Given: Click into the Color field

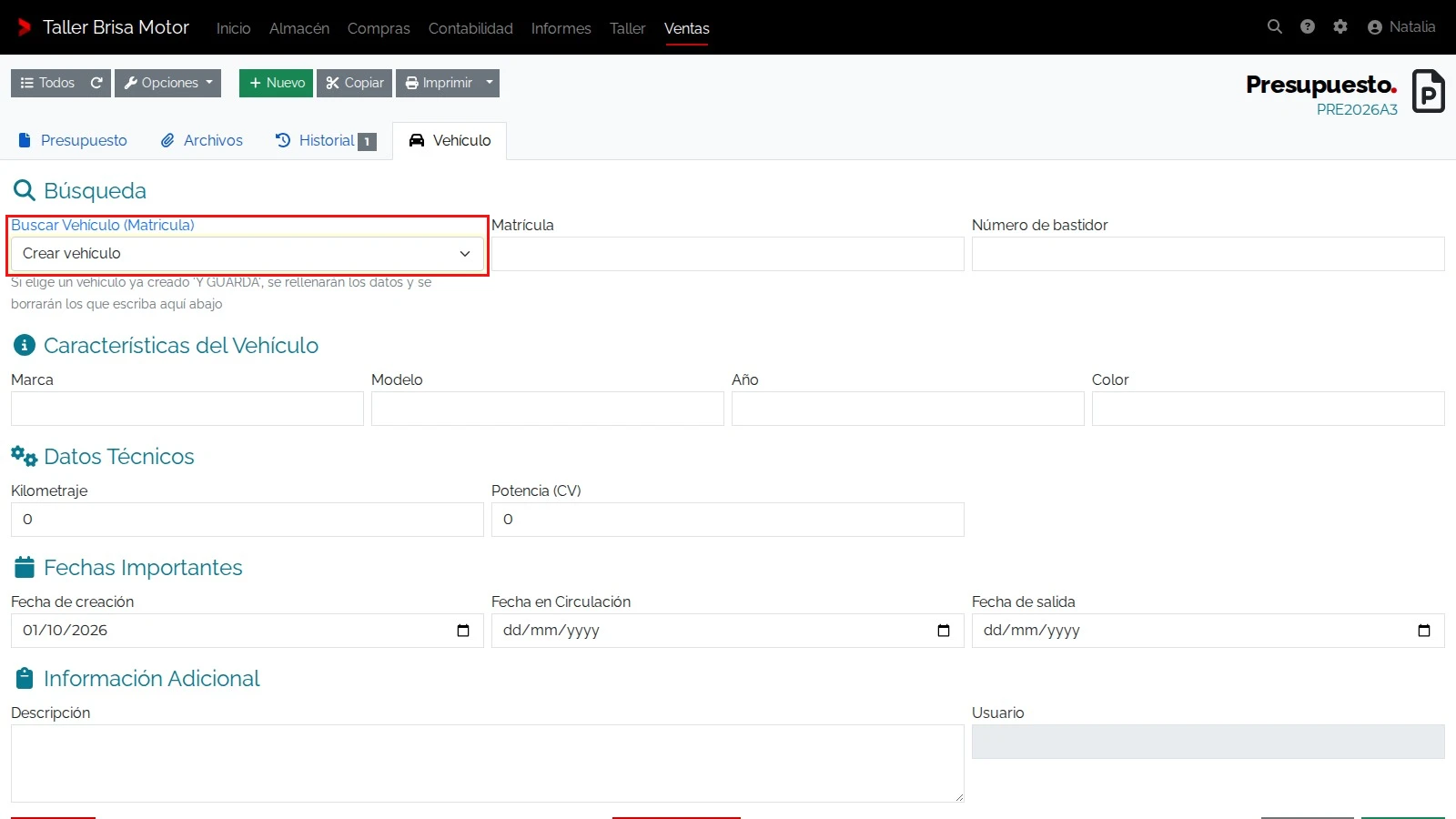Looking at the screenshot, I should point(1269,409).
